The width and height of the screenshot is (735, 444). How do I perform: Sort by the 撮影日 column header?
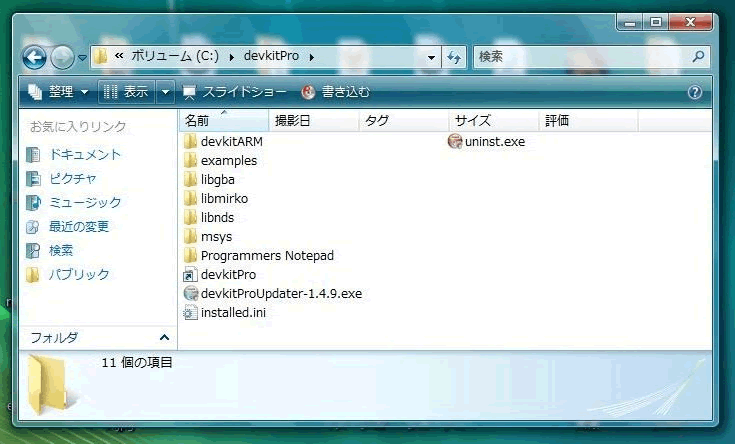(x=314, y=120)
